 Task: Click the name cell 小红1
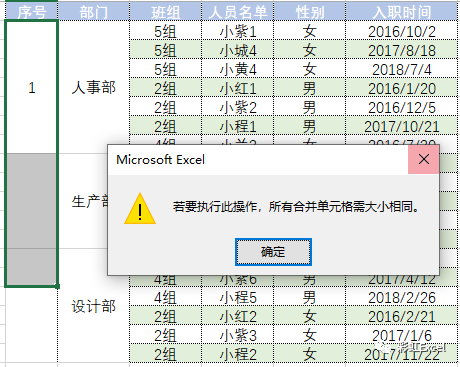[238, 88]
